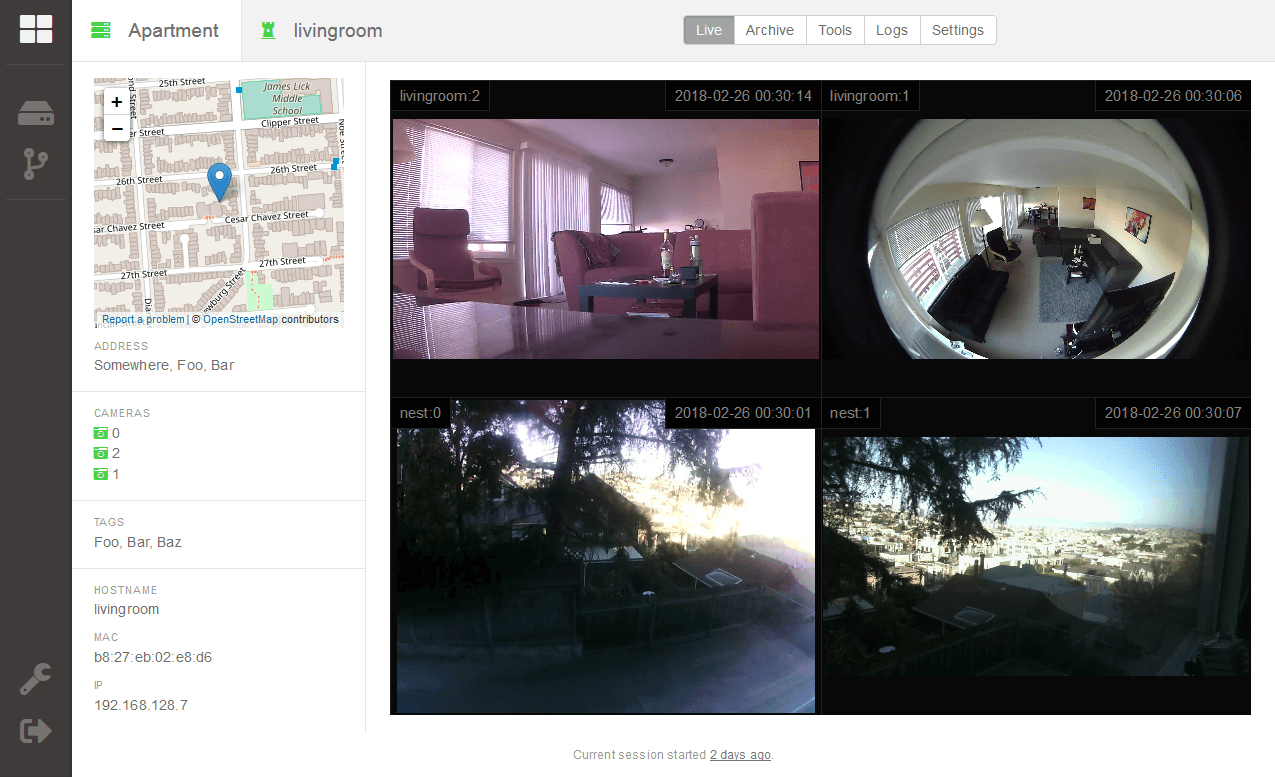Open the livingroom:2 camera feed
The image size is (1275, 777).
click(x=606, y=239)
